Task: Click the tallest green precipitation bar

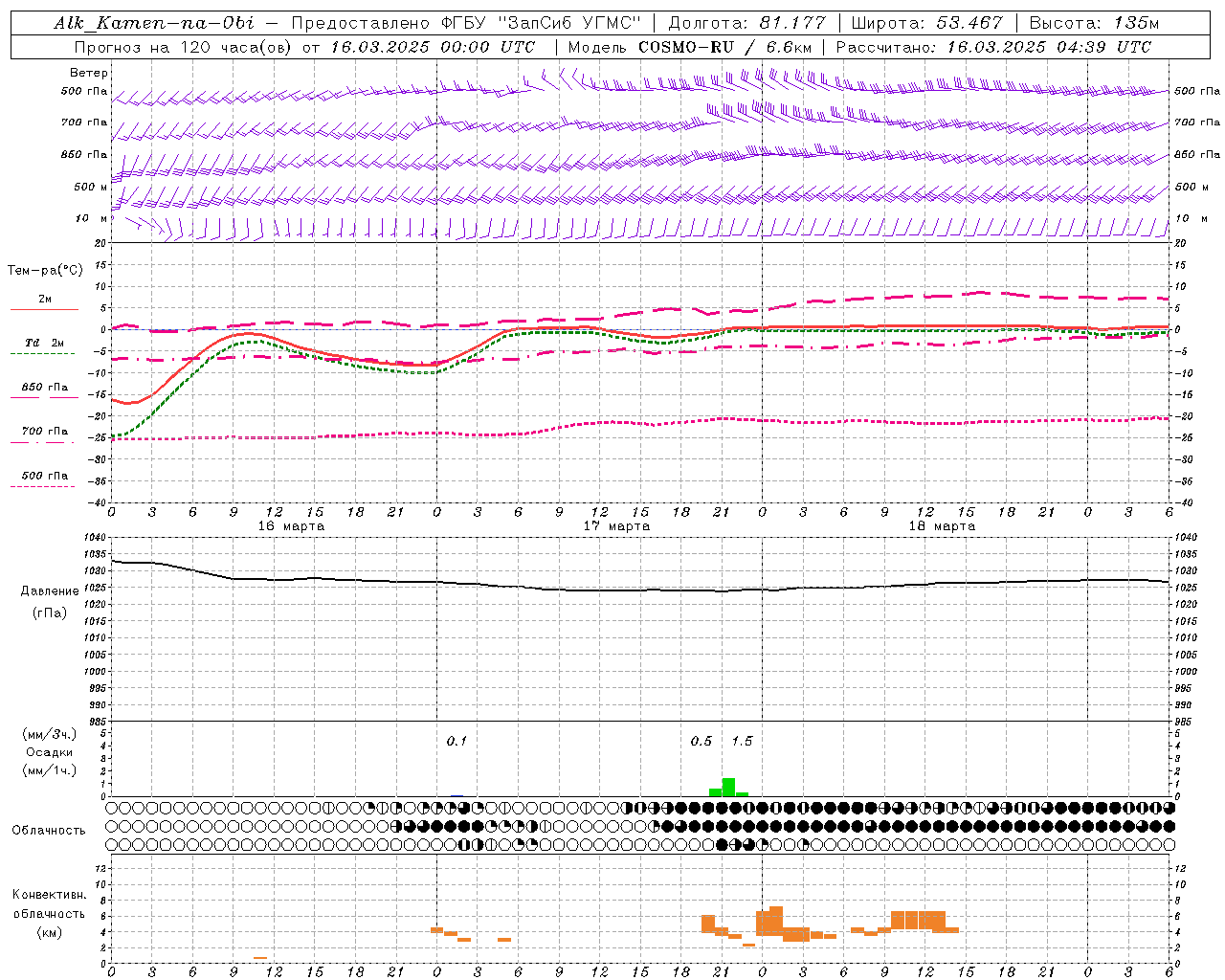Action: [728, 788]
